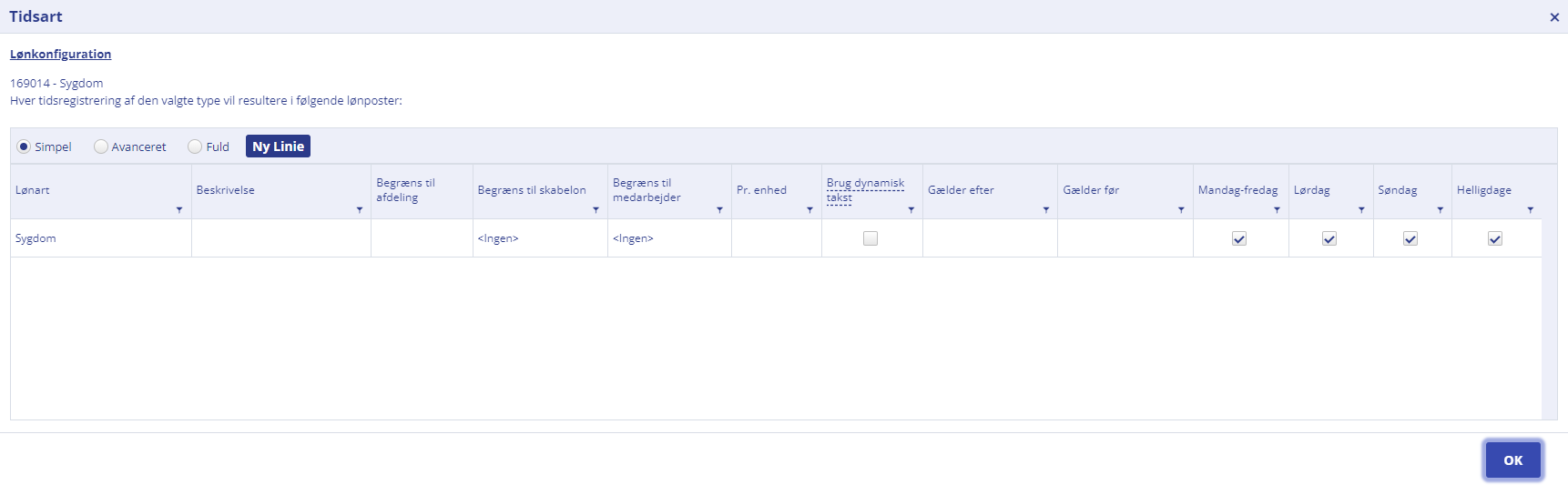Edit Begræns til afdeling cell of Sygdom
The height and width of the screenshot is (485, 1568).
coord(422,238)
